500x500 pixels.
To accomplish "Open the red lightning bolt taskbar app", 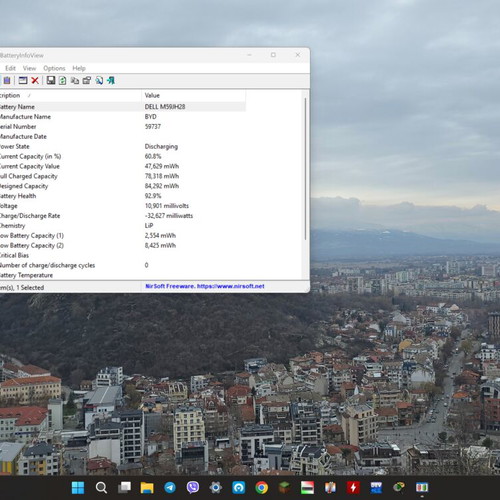I will [353, 488].
